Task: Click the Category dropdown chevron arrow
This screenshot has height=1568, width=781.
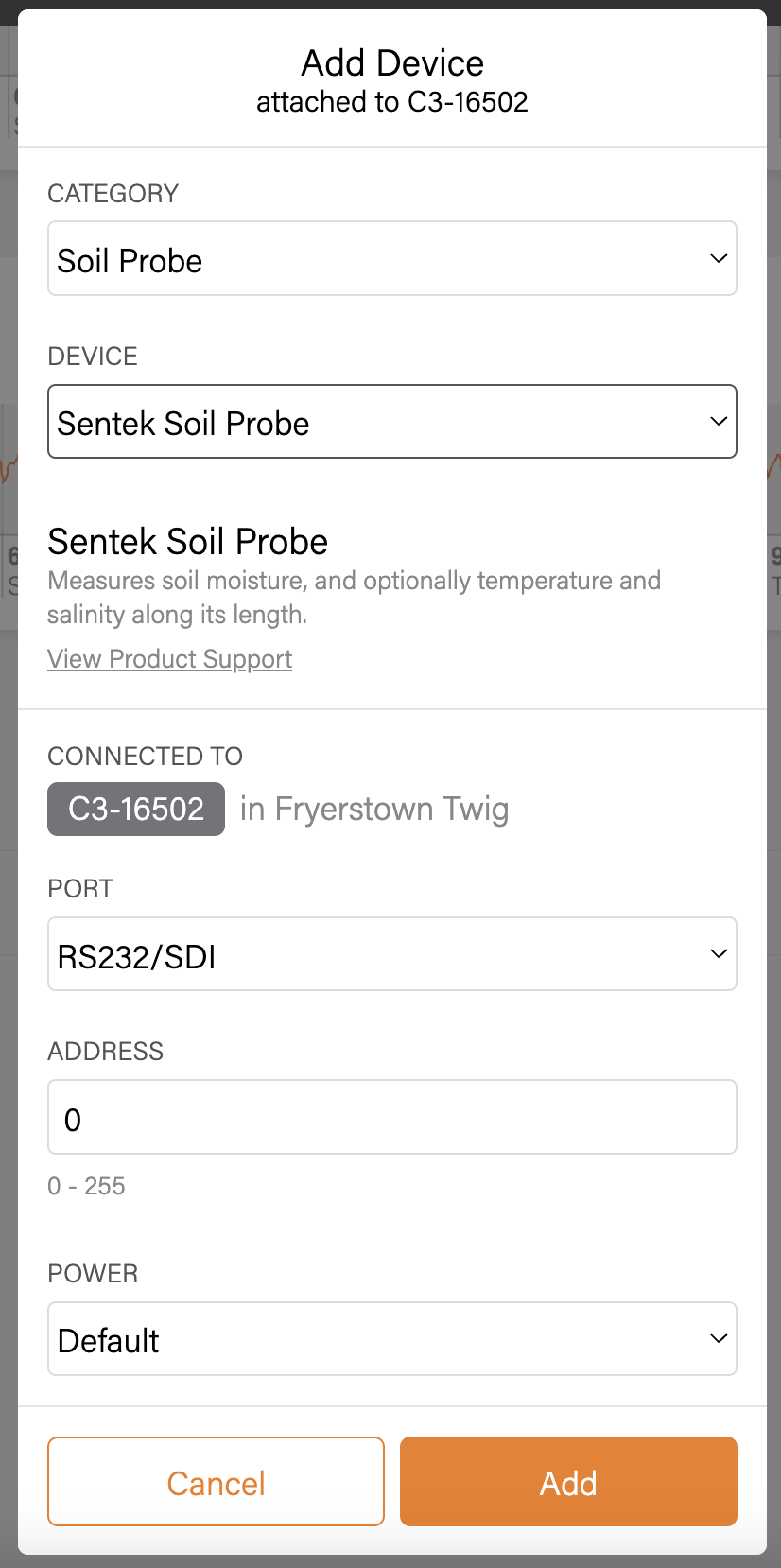Action: [x=719, y=259]
